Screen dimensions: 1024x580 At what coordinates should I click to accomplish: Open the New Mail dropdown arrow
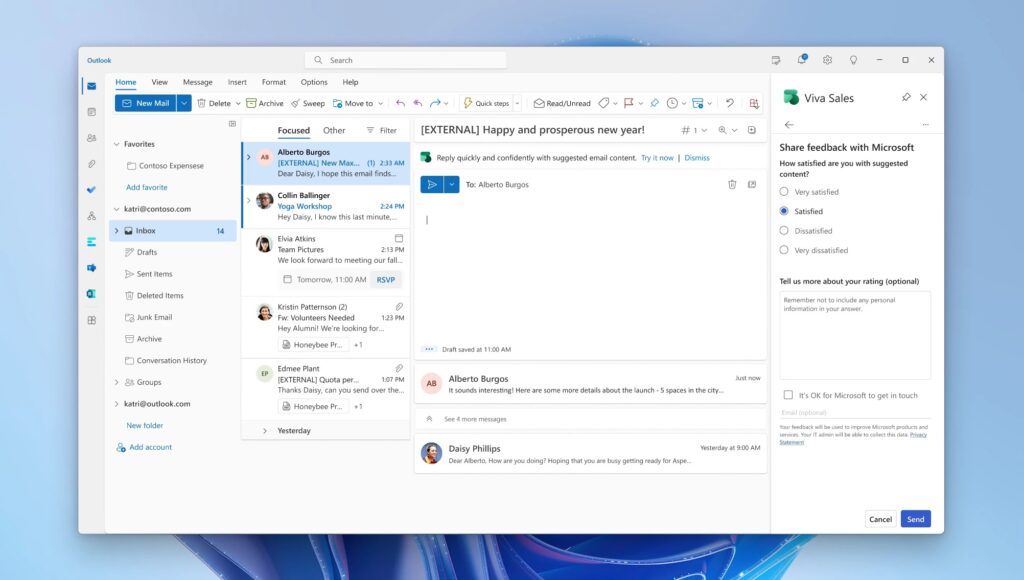point(184,103)
